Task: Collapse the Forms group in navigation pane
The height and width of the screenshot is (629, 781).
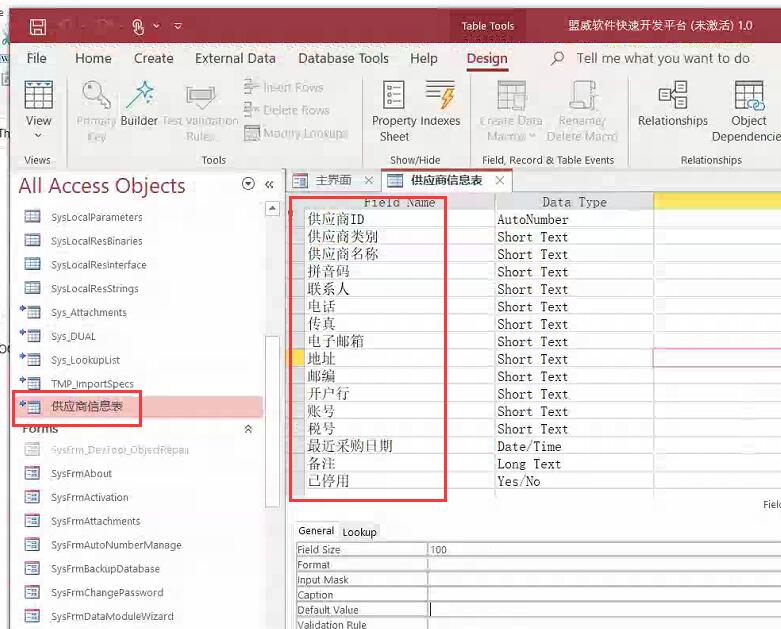Action: tap(248, 429)
